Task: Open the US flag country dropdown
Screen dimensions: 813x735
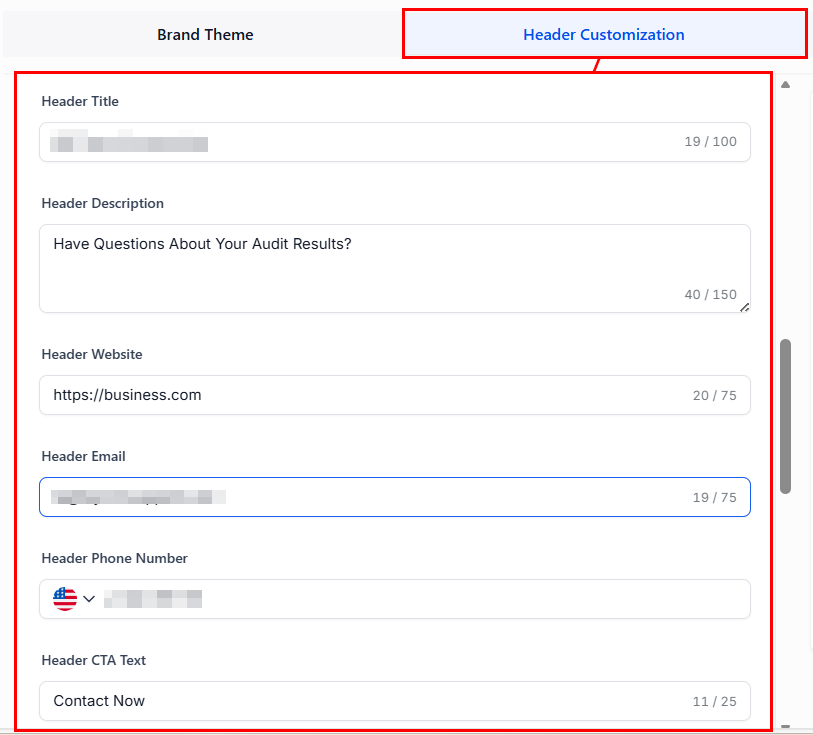Action: [74, 599]
